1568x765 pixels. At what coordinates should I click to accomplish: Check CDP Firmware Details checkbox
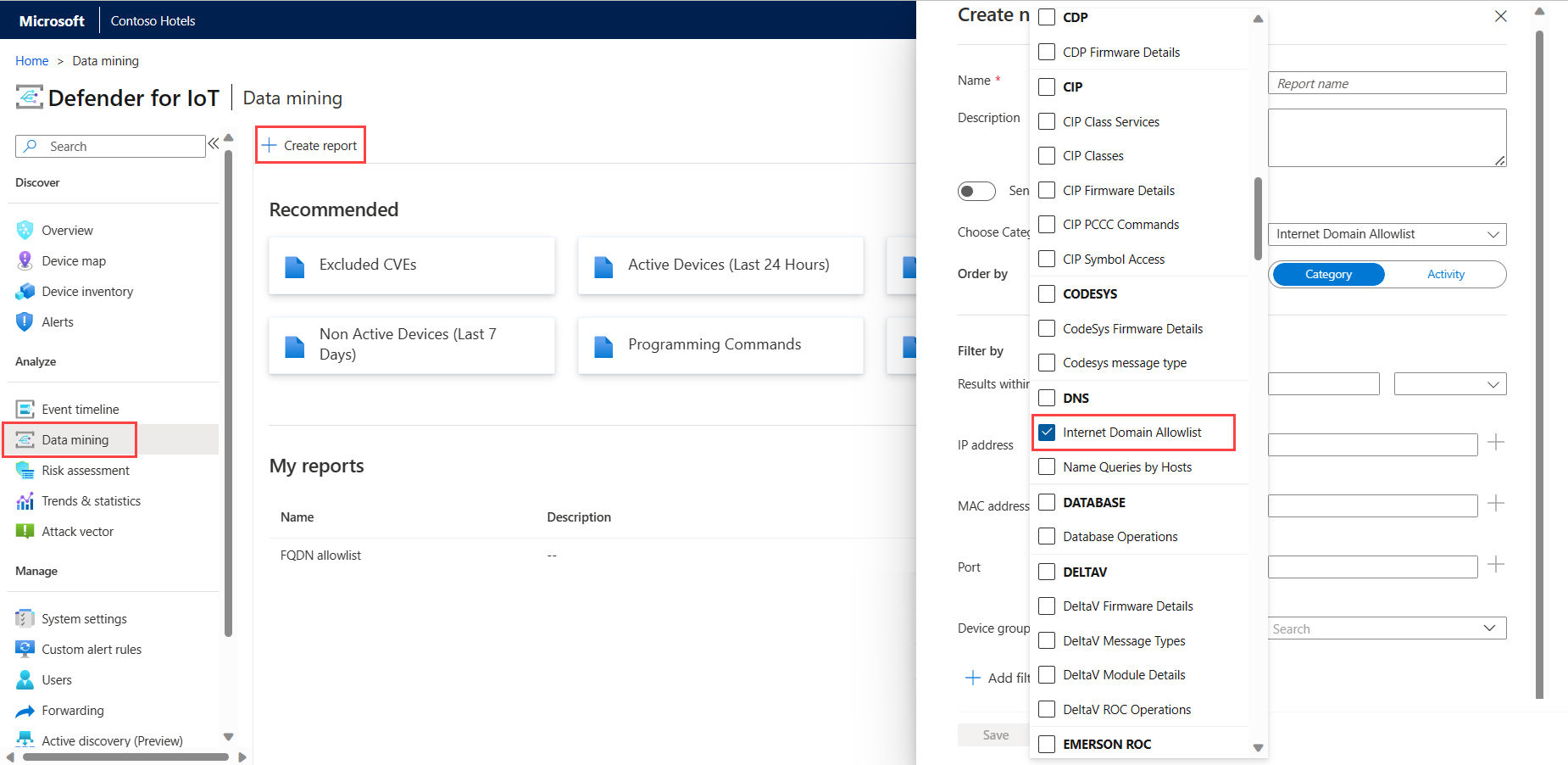(1047, 52)
